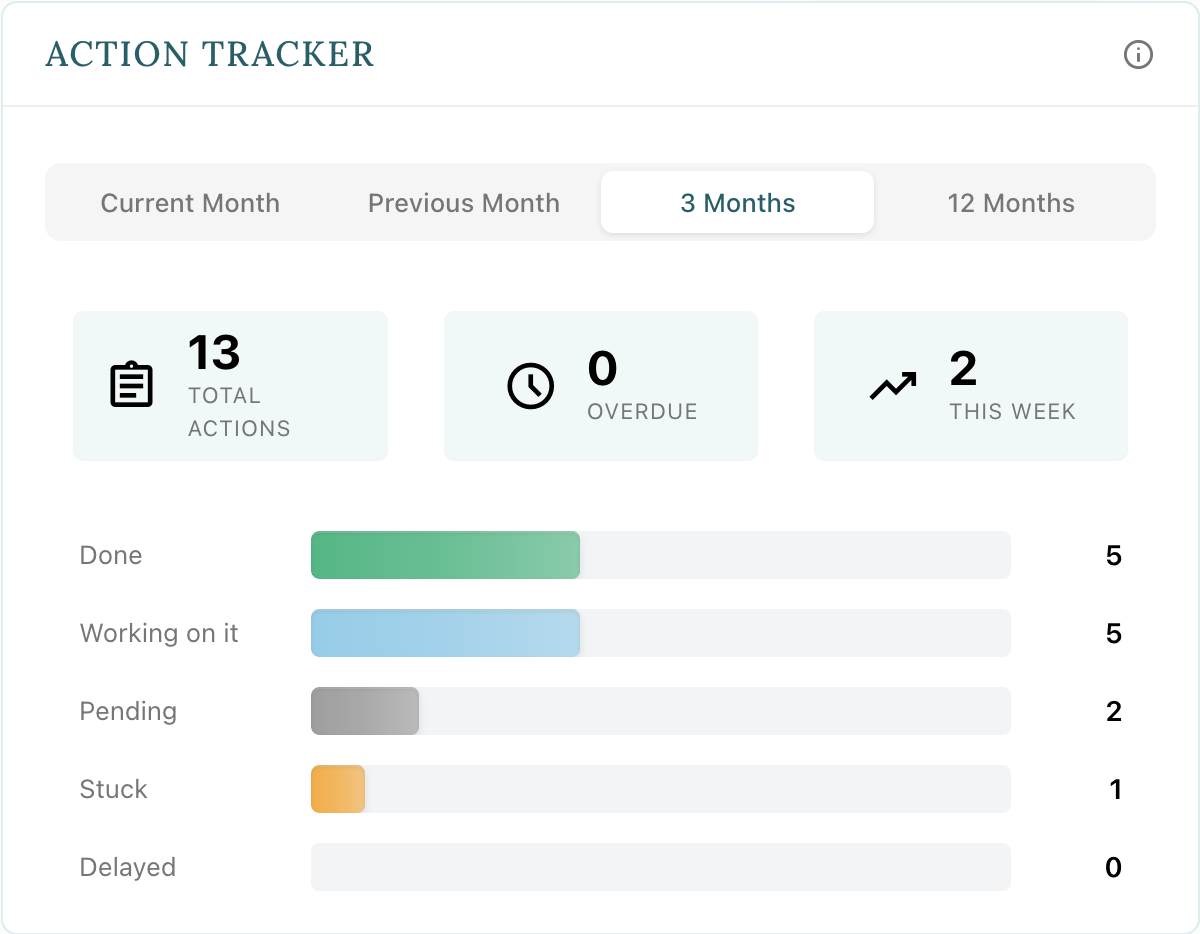Click the This Week summary card
The width and height of the screenshot is (1200, 934).
coord(970,385)
